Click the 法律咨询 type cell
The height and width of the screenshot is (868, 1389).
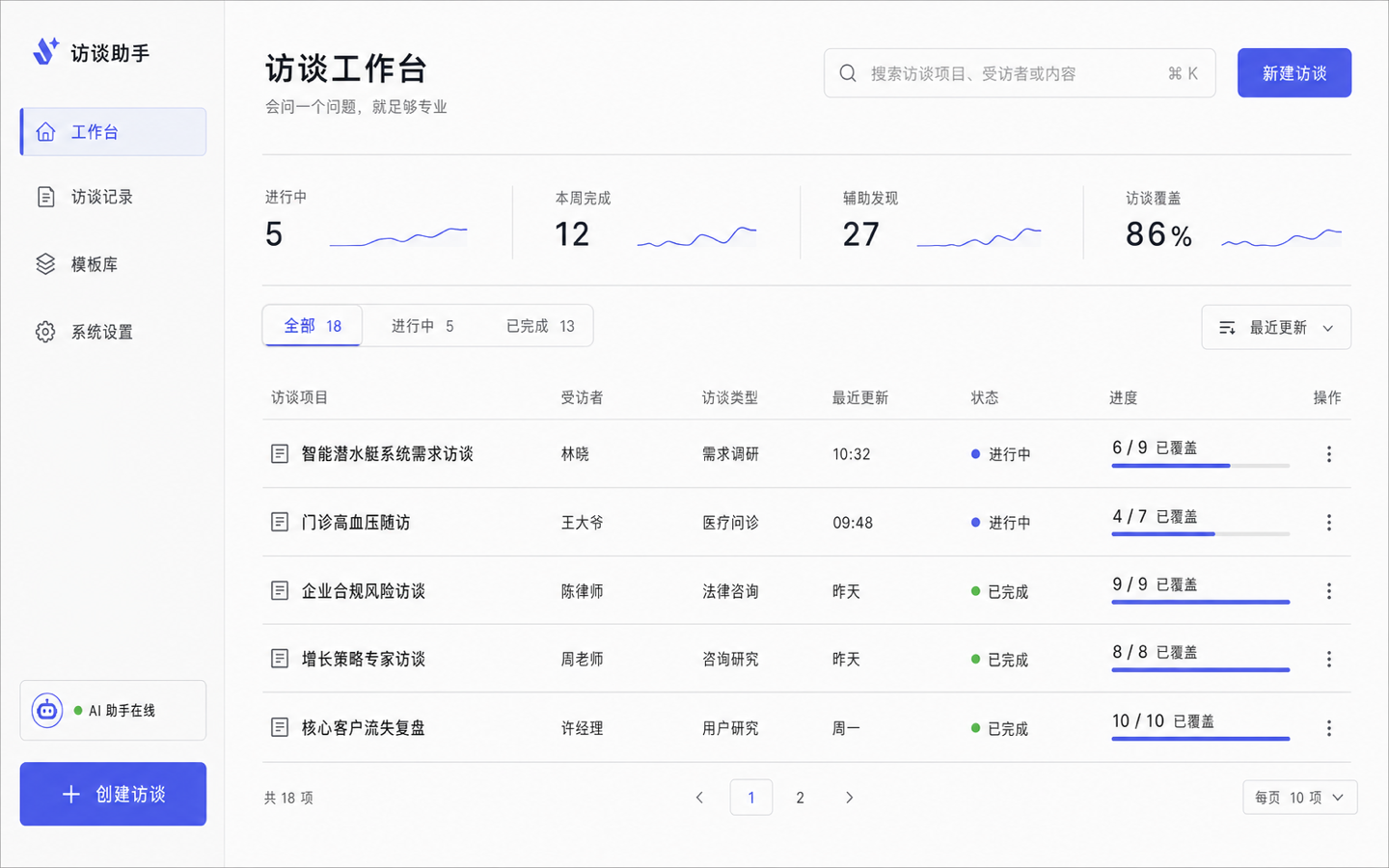tap(730, 591)
